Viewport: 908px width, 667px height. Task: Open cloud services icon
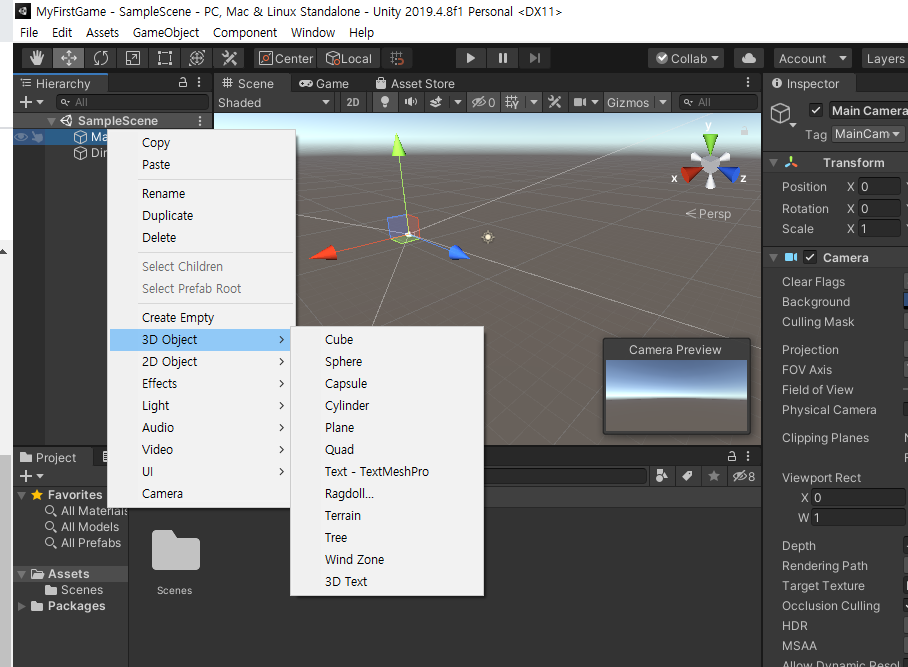click(749, 58)
